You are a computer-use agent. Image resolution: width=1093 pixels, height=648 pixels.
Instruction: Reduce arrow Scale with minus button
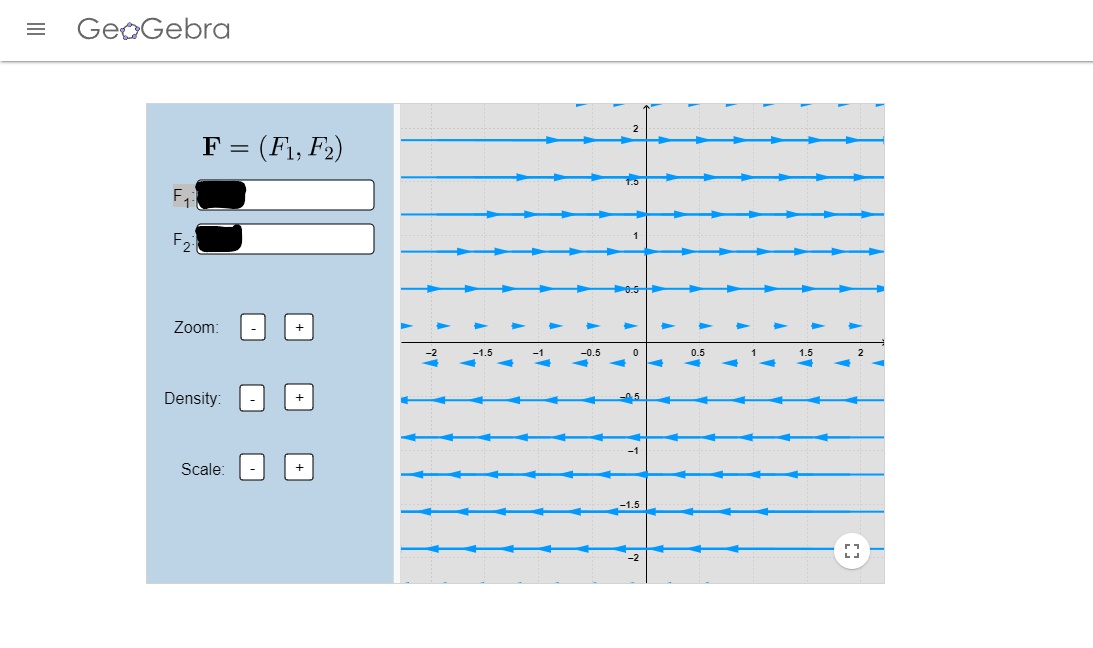[x=253, y=468]
